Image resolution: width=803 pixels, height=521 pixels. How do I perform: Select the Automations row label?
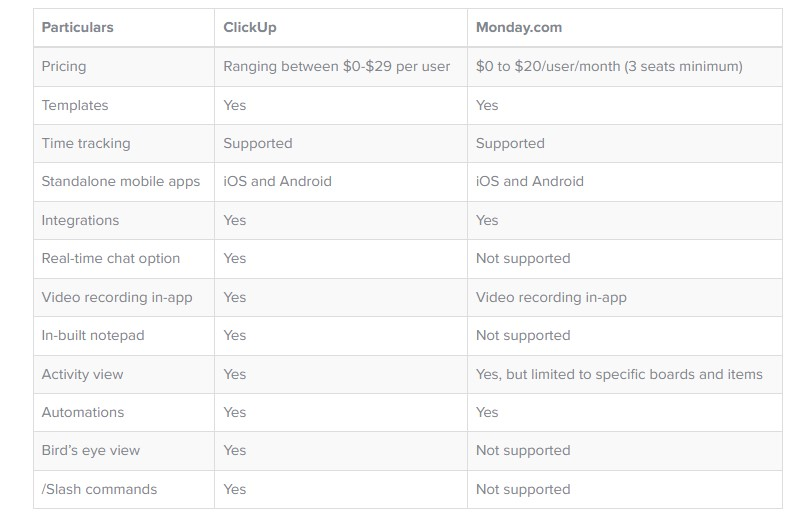click(83, 412)
